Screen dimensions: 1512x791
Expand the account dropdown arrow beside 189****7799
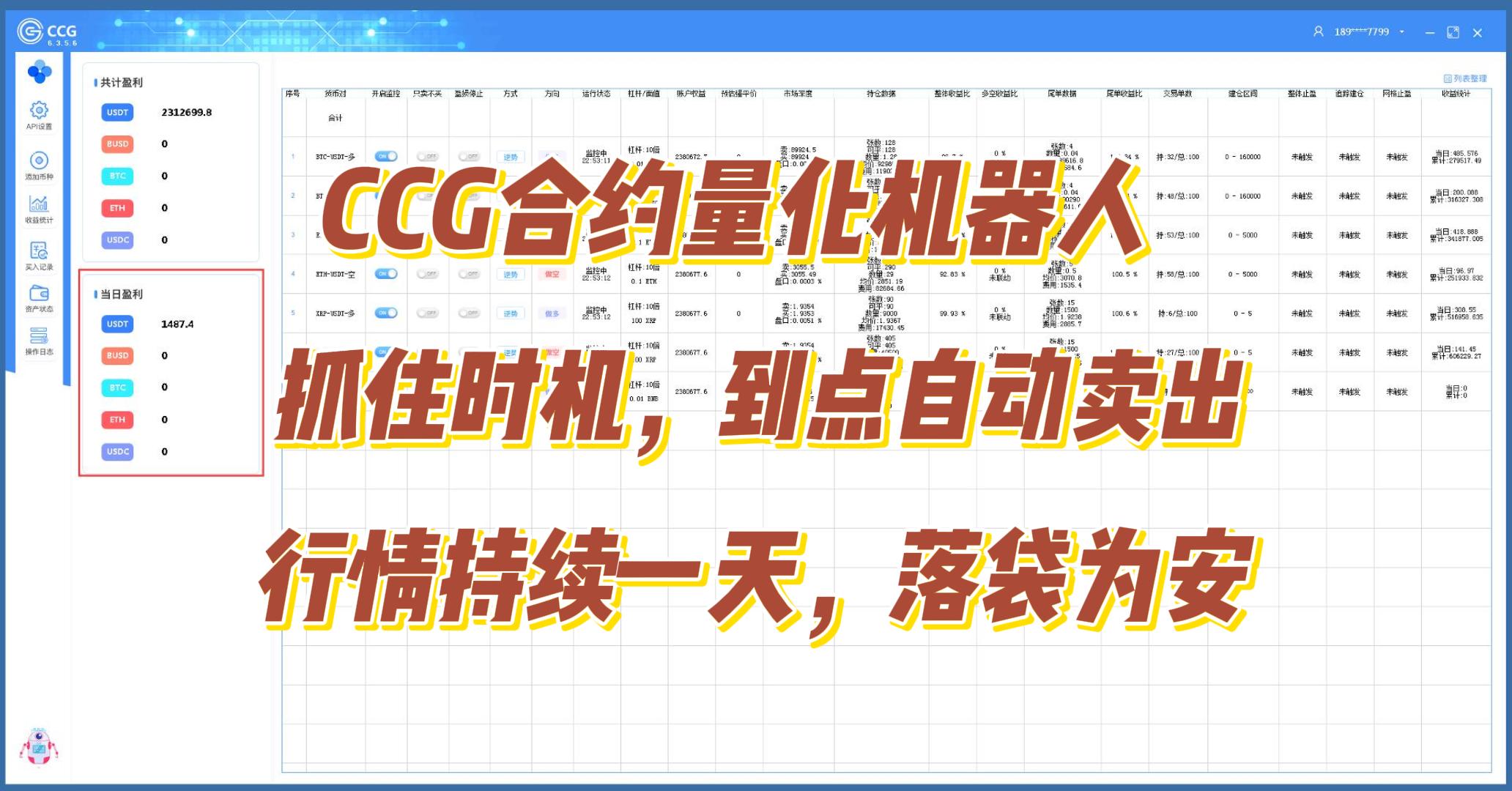(1402, 32)
